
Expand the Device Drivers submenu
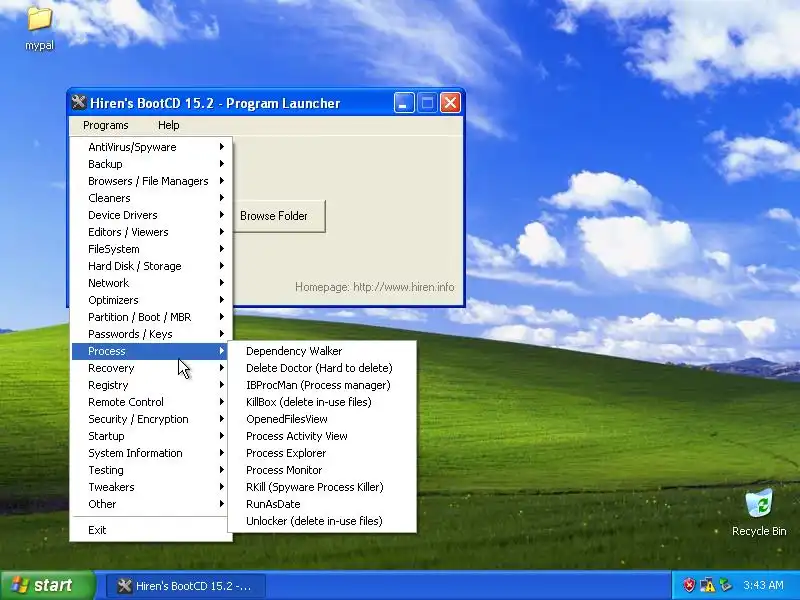tap(152, 215)
